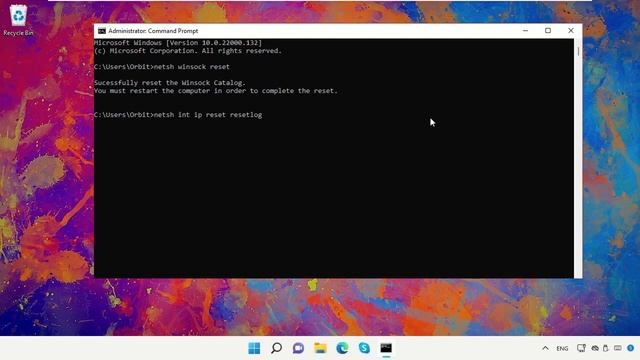Viewport: 640px width, 360px height.
Task: Click 'Sucessfully reset the Winsock Catalog.' line
Action: (x=170, y=83)
